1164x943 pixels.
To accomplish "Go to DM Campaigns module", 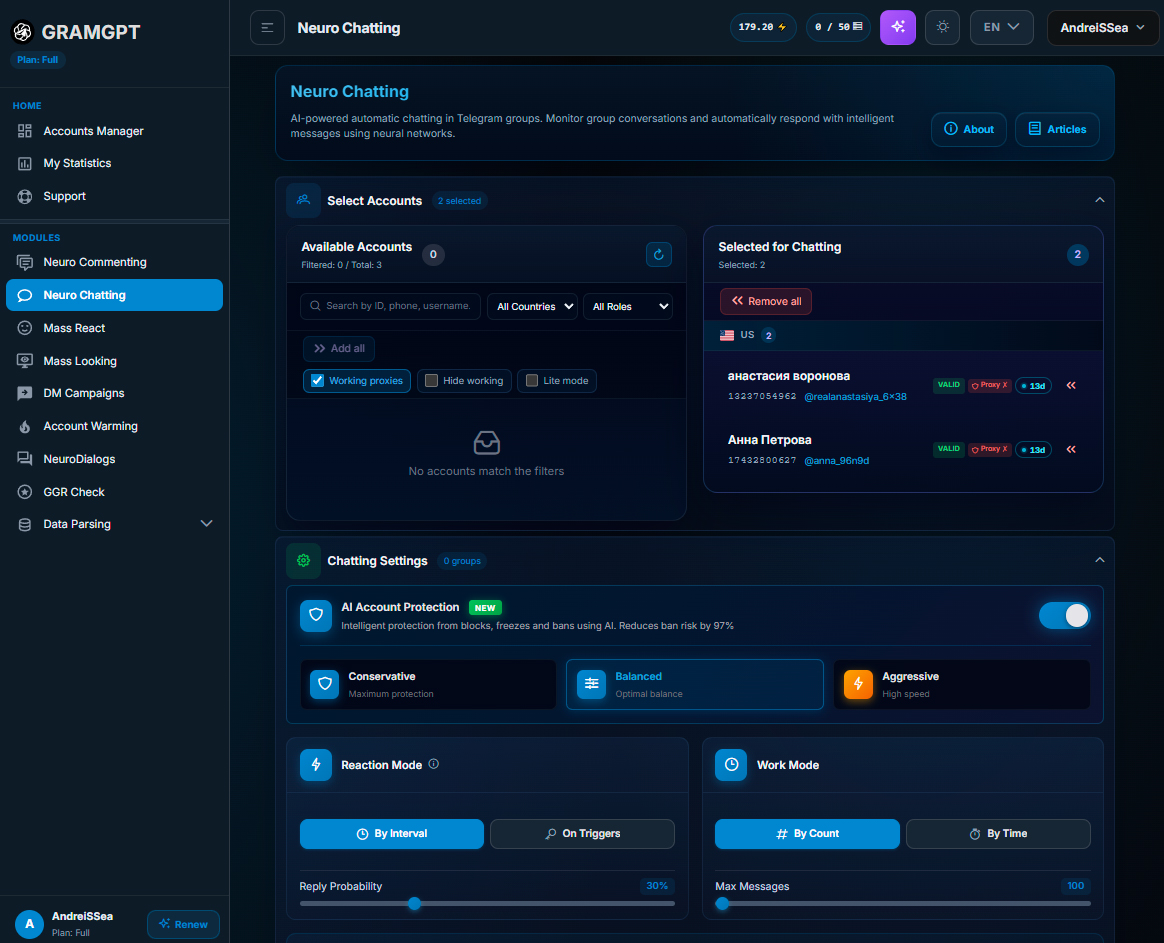I will [x=114, y=394].
